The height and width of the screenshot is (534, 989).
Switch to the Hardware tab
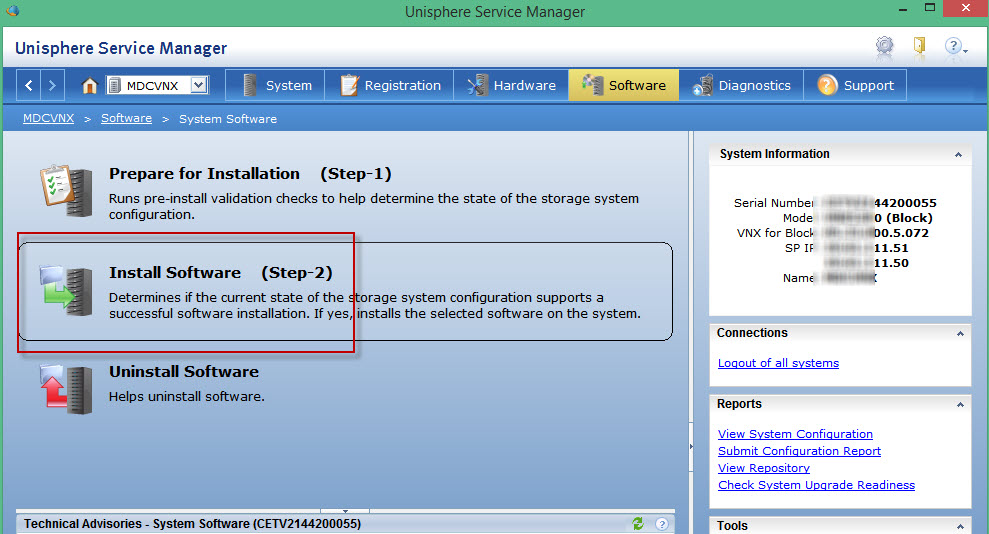click(511, 85)
